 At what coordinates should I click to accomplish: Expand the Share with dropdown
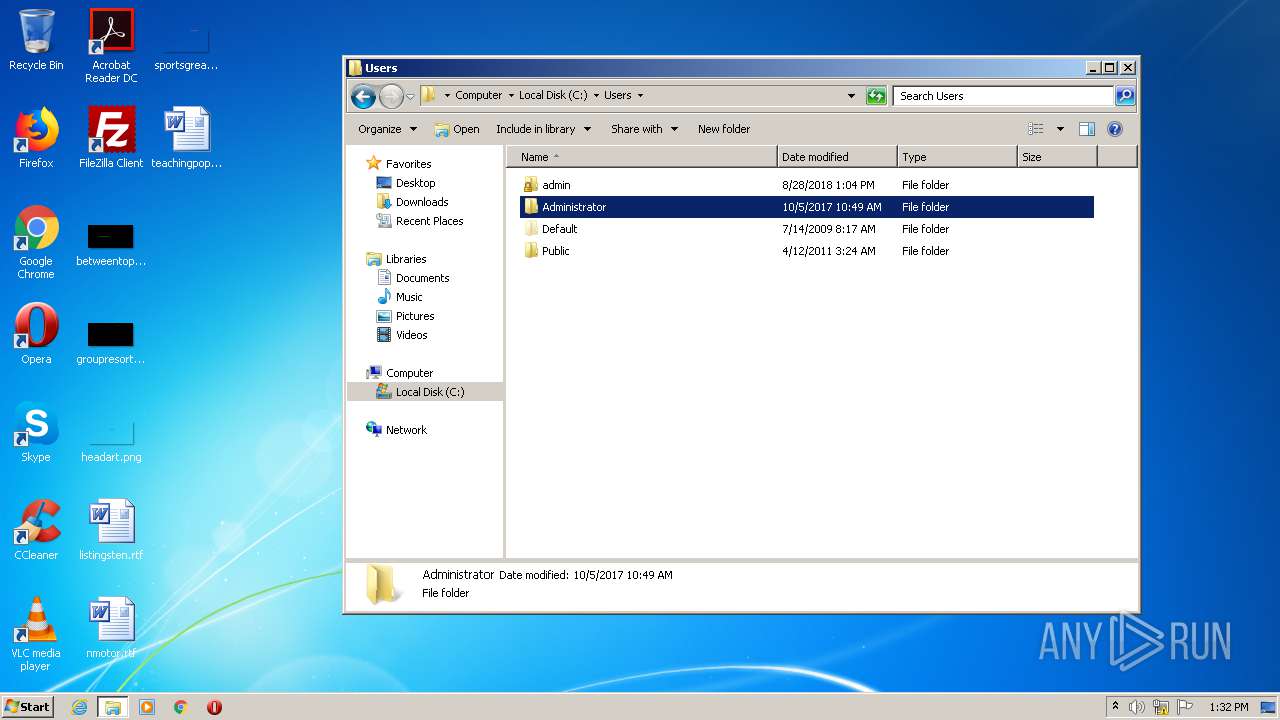644,129
